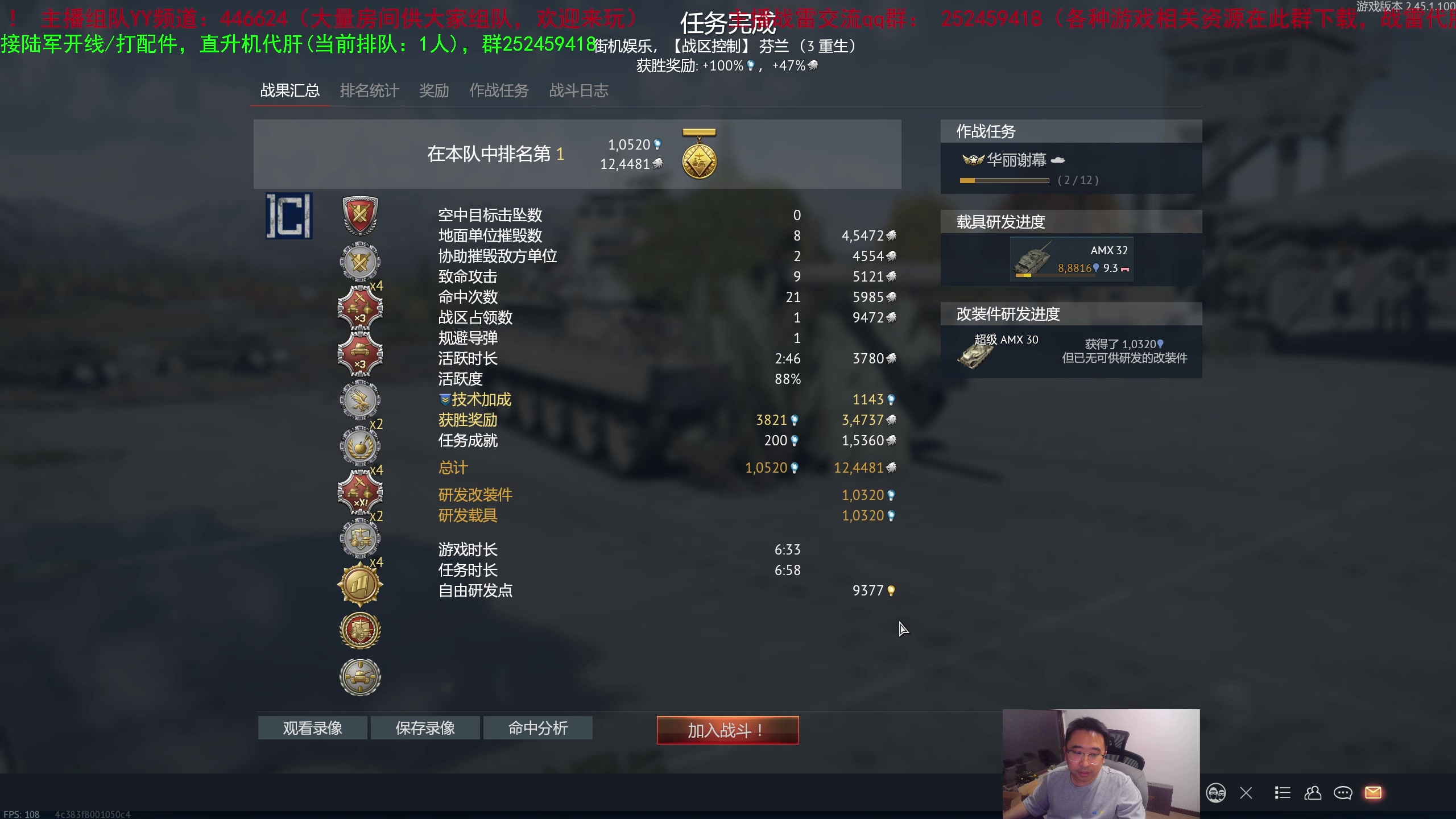
Task: Select the red shield crossed-swords award badge
Action: 360,216
